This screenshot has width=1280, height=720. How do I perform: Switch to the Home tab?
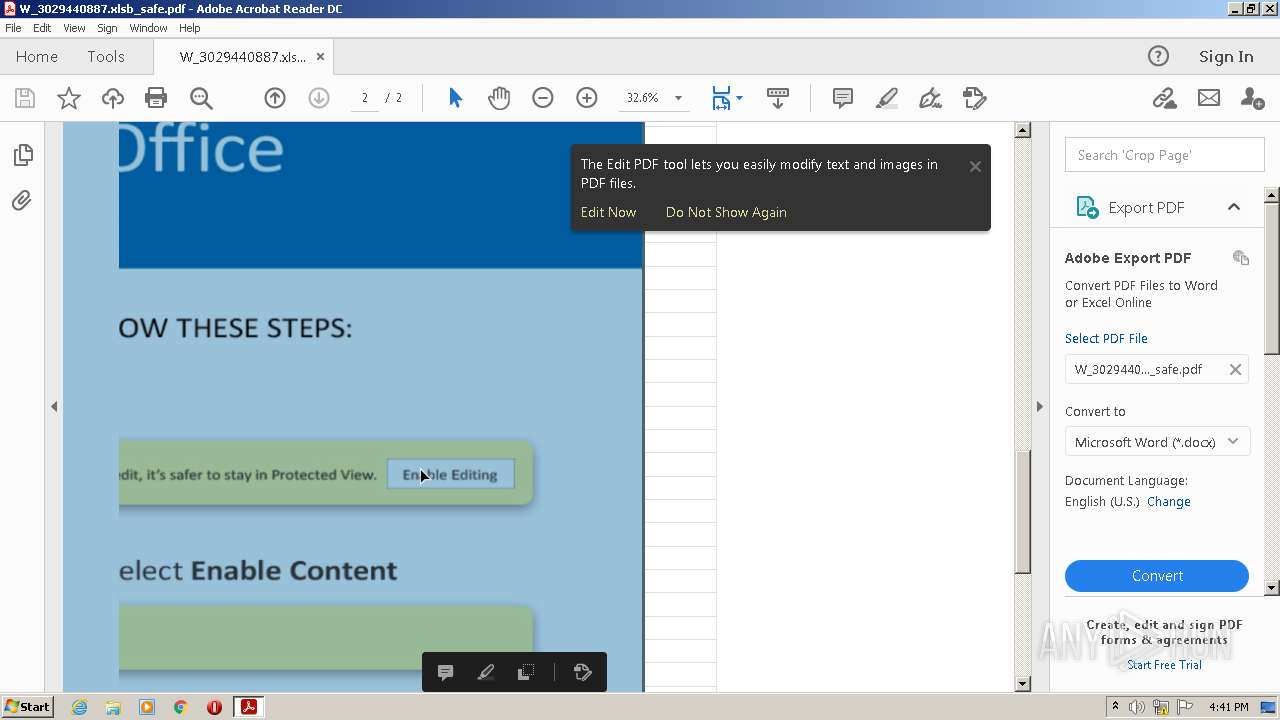coord(37,57)
